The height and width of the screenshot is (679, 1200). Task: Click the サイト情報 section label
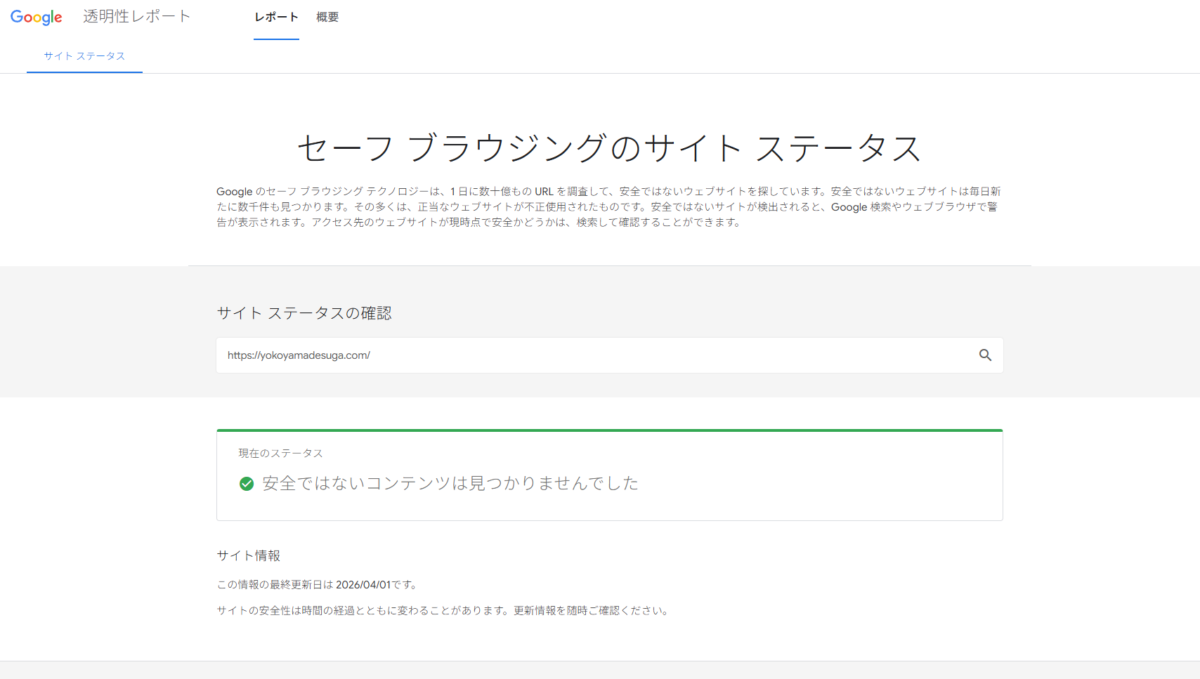248,554
